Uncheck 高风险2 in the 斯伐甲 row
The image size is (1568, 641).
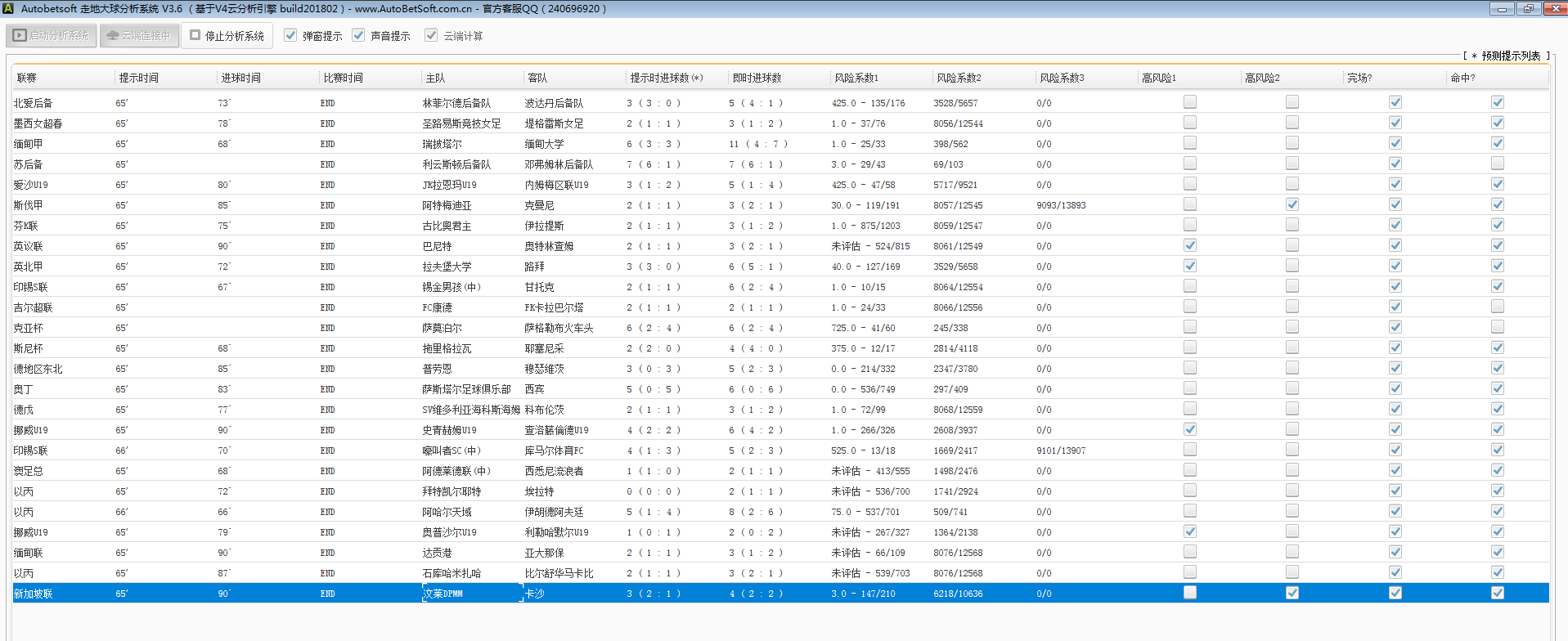(x=1292, y=204)
